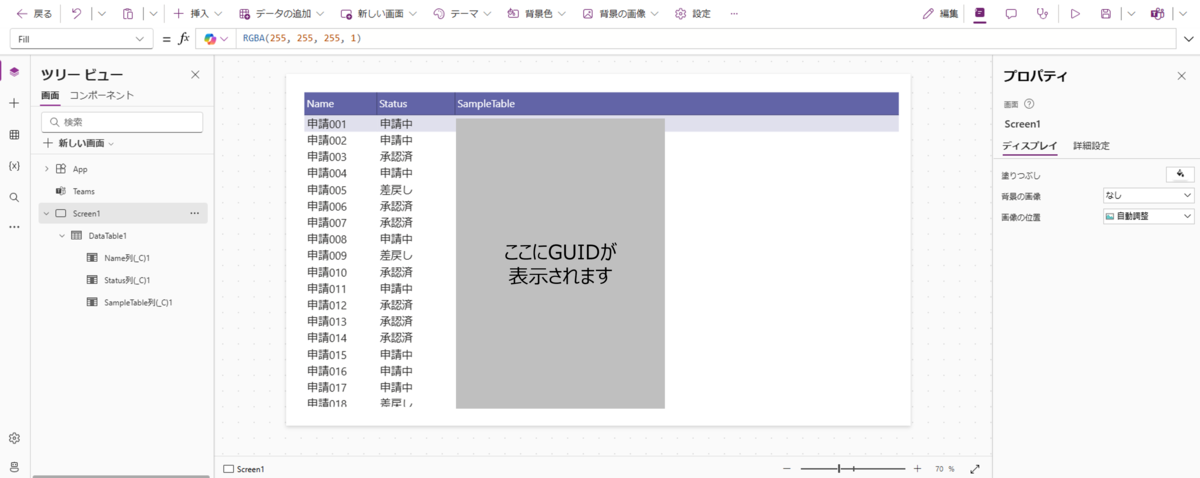Expand the App node in tree view
Viewport: 1200px width, 478px height.
(x=46, y=169)
